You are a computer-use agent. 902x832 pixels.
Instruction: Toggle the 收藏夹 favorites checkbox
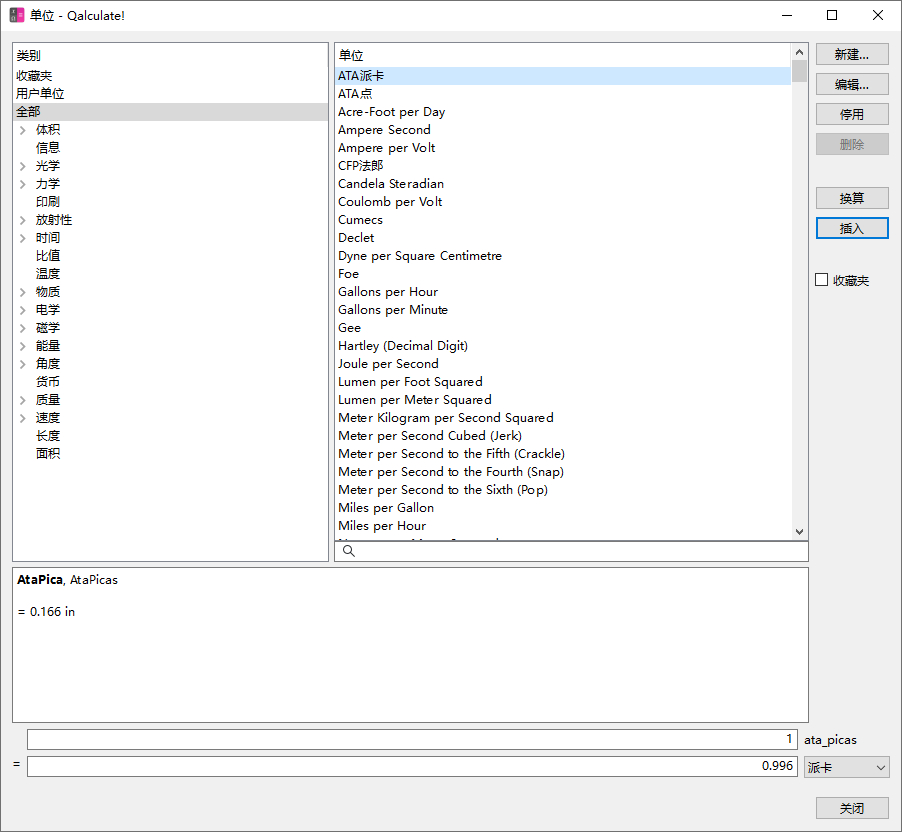821,280
